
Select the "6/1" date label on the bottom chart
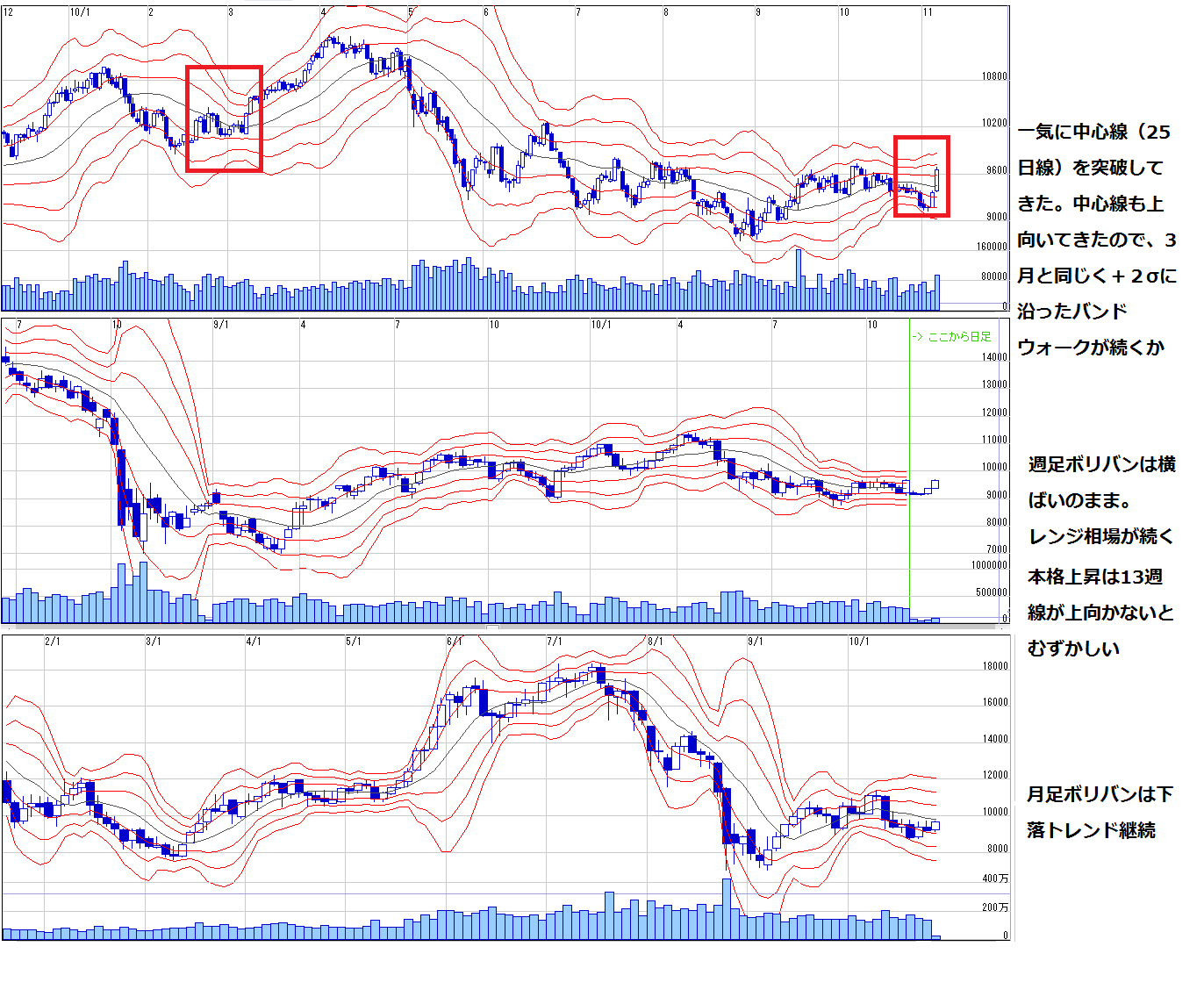click(x=454, y=642)
